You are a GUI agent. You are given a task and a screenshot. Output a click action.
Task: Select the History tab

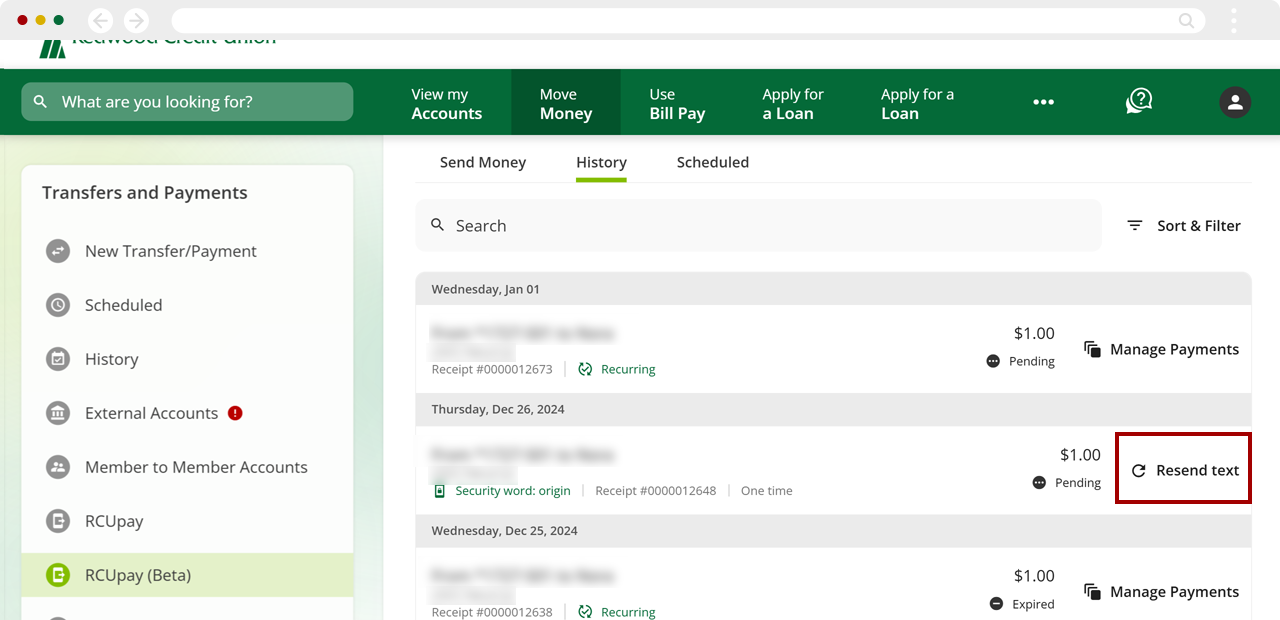(601, 162)
